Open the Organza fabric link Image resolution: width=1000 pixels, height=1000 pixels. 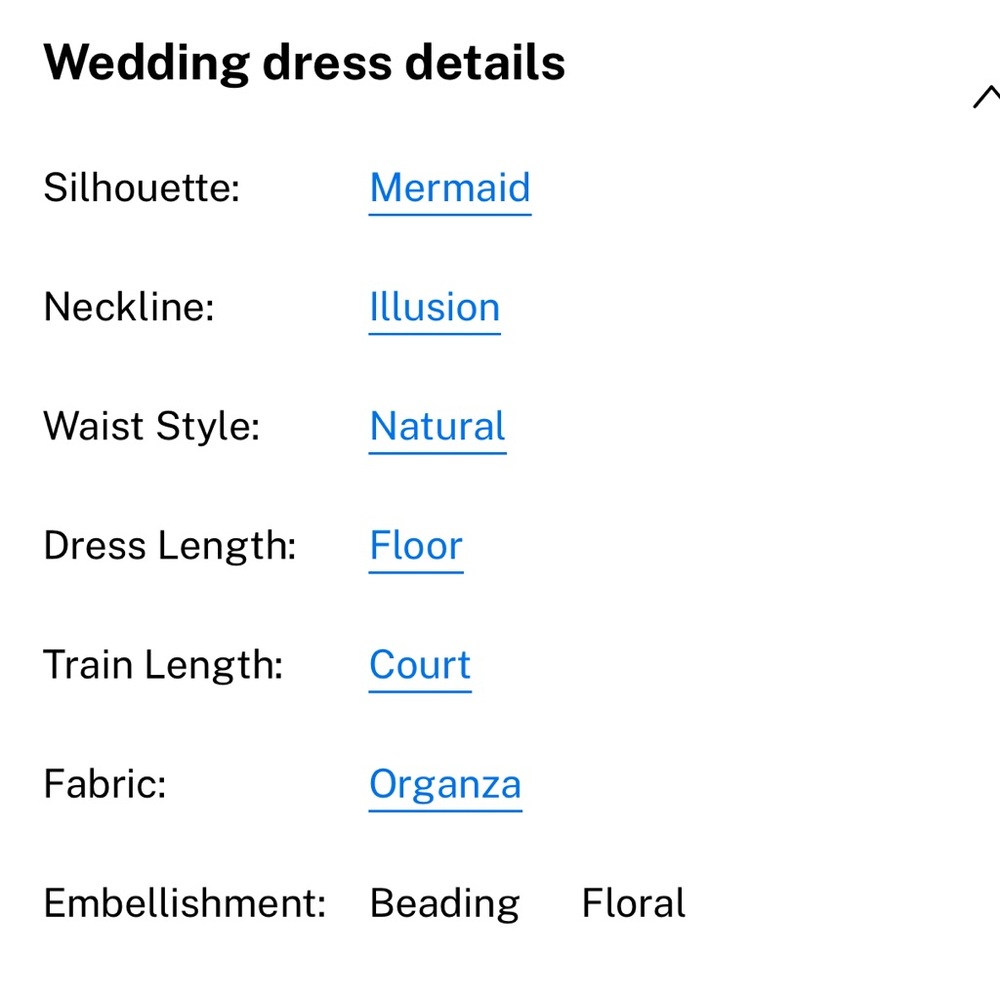445,784
